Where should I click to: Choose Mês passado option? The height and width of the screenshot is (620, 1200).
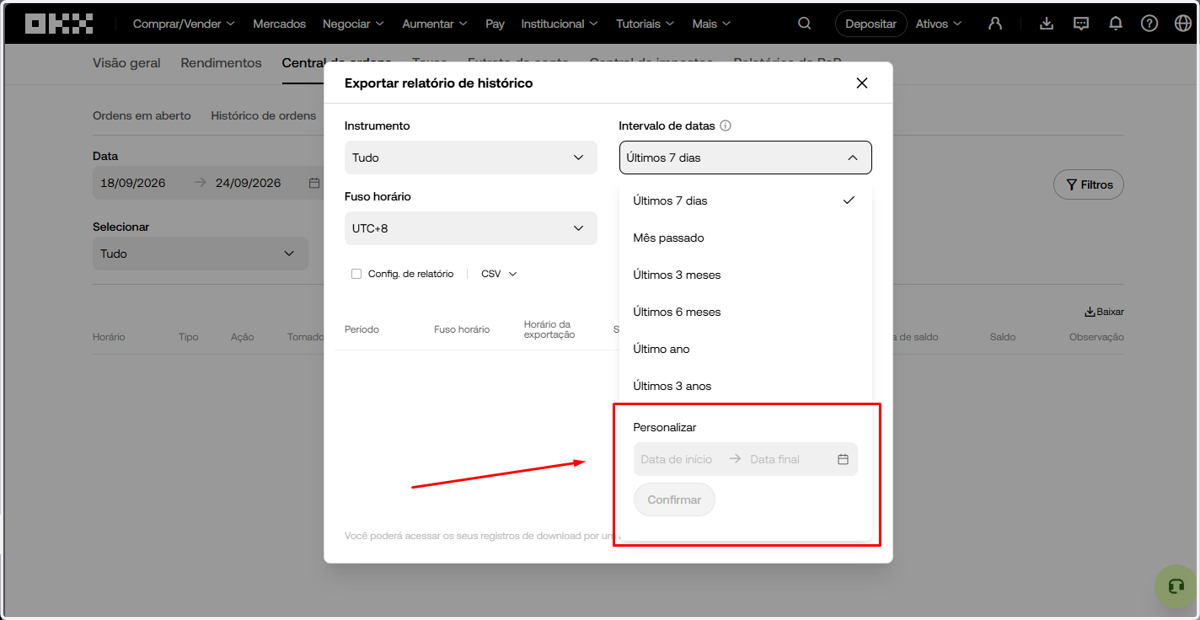point(745,238)
